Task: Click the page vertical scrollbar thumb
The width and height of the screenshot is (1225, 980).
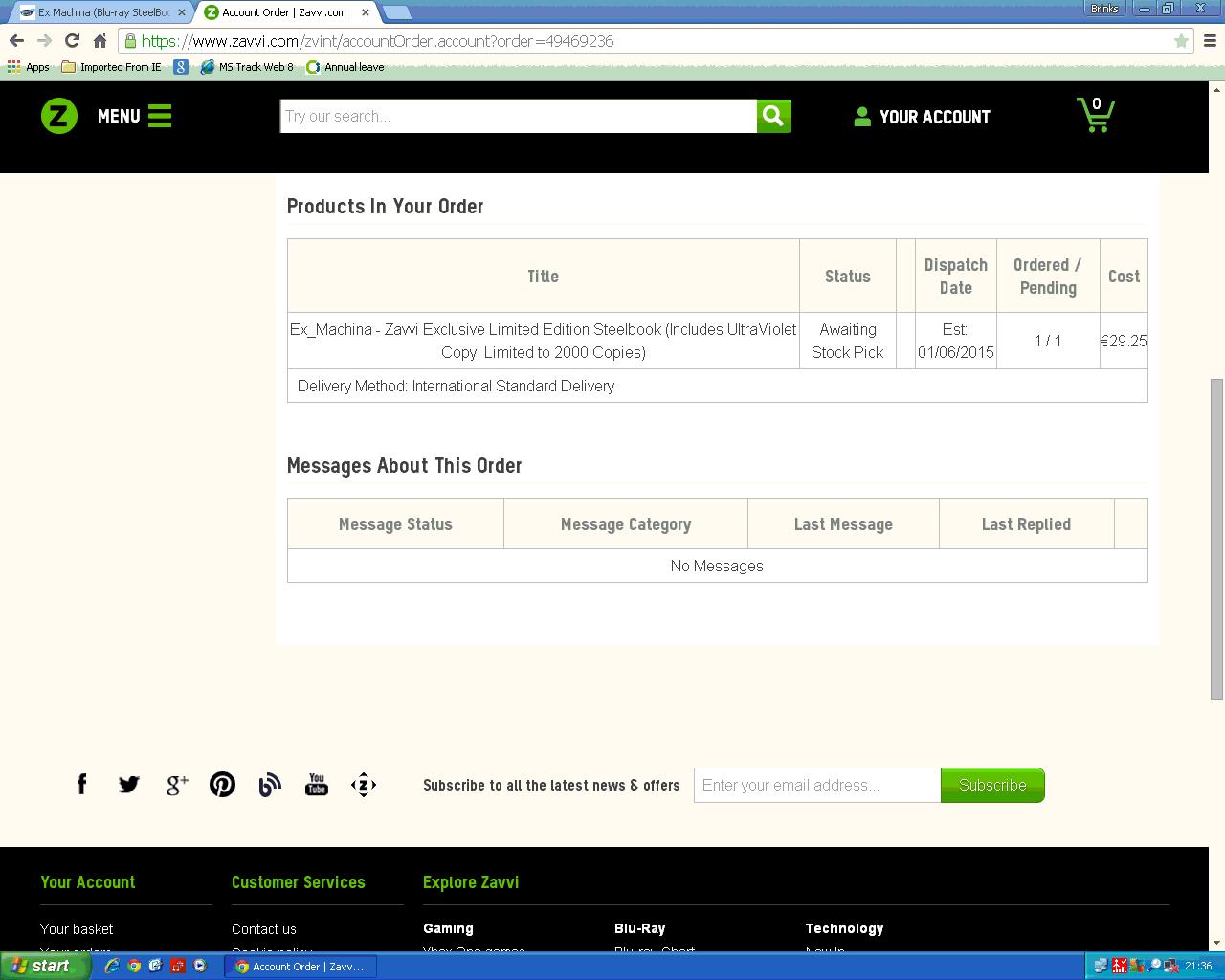Action: 1216,539
